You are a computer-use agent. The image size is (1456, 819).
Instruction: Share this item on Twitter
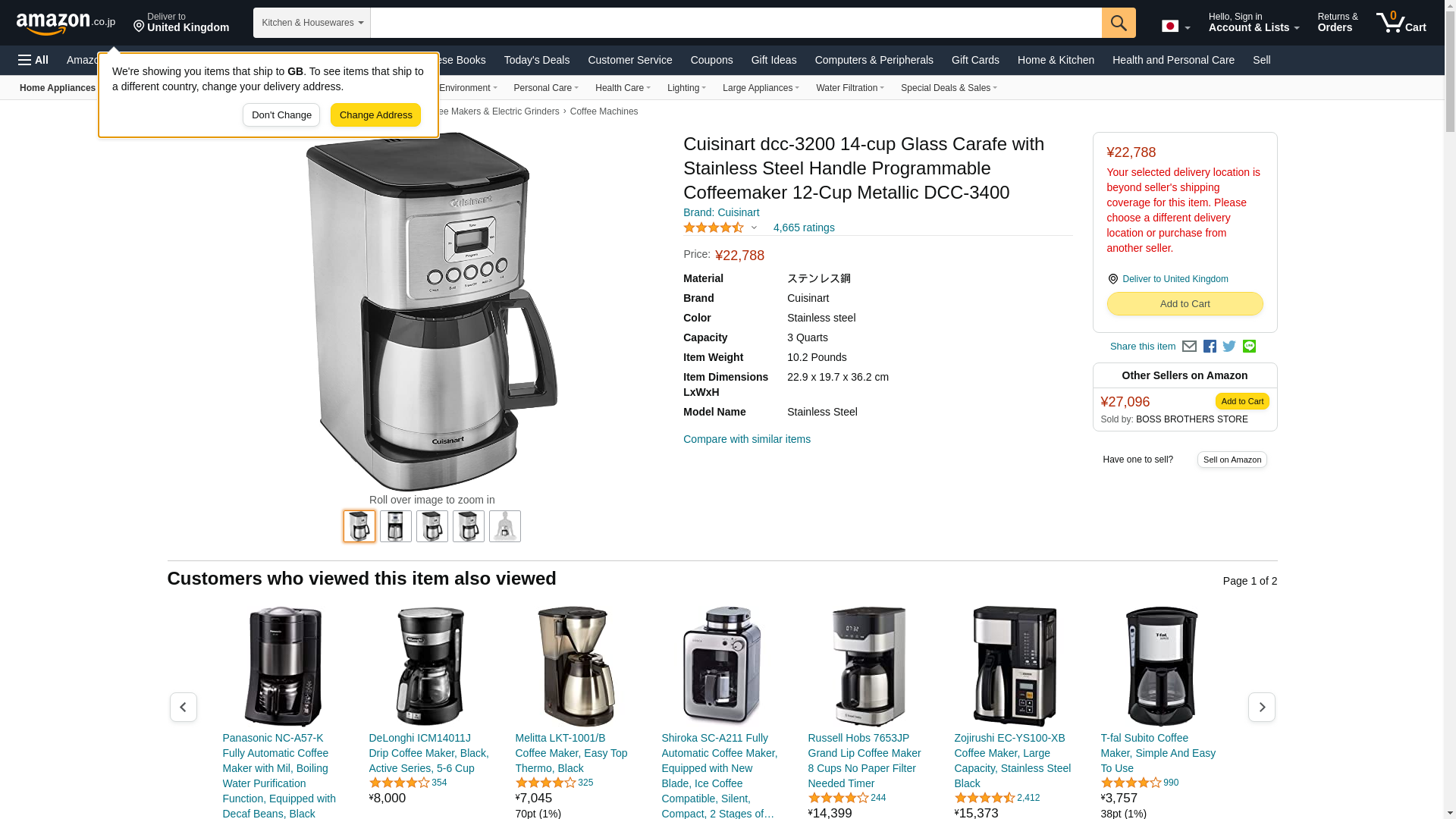[1229, 347]
